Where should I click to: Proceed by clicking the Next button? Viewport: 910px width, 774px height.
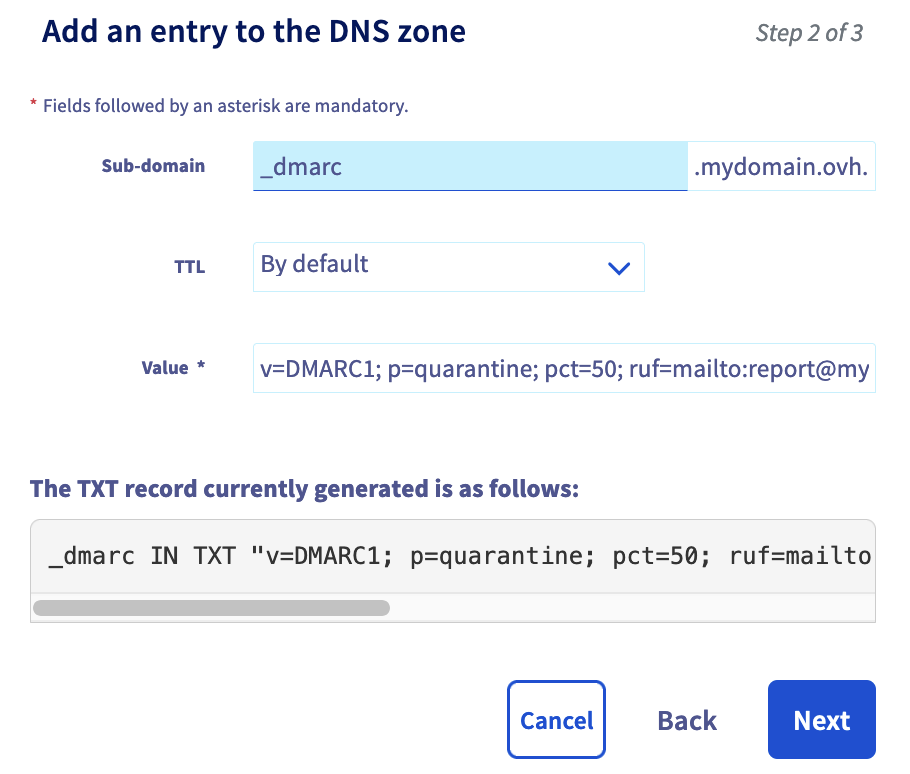point(821,719)
